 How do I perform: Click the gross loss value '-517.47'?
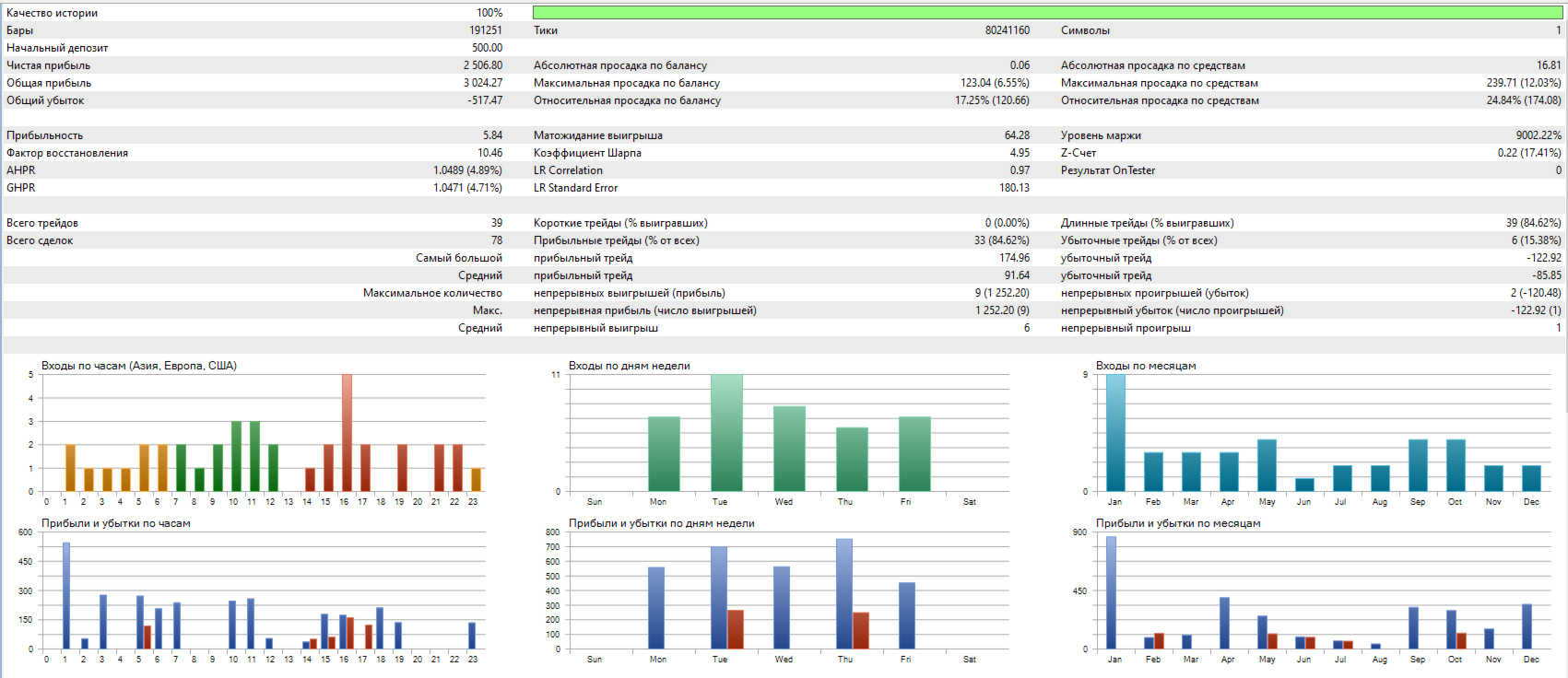point(486,100)
